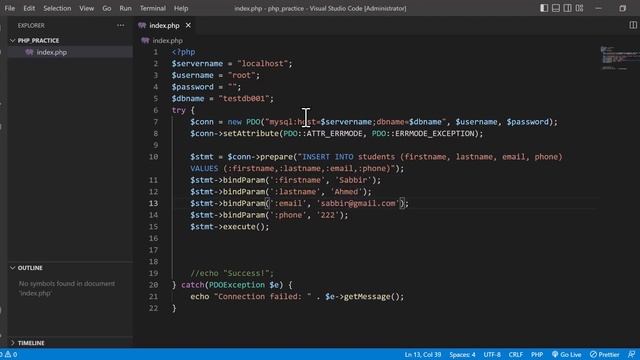The height and width of the screenshot is (360, 640).
Task: Click PHP language mode in the status bar
Action: click(x=537, y=354)
